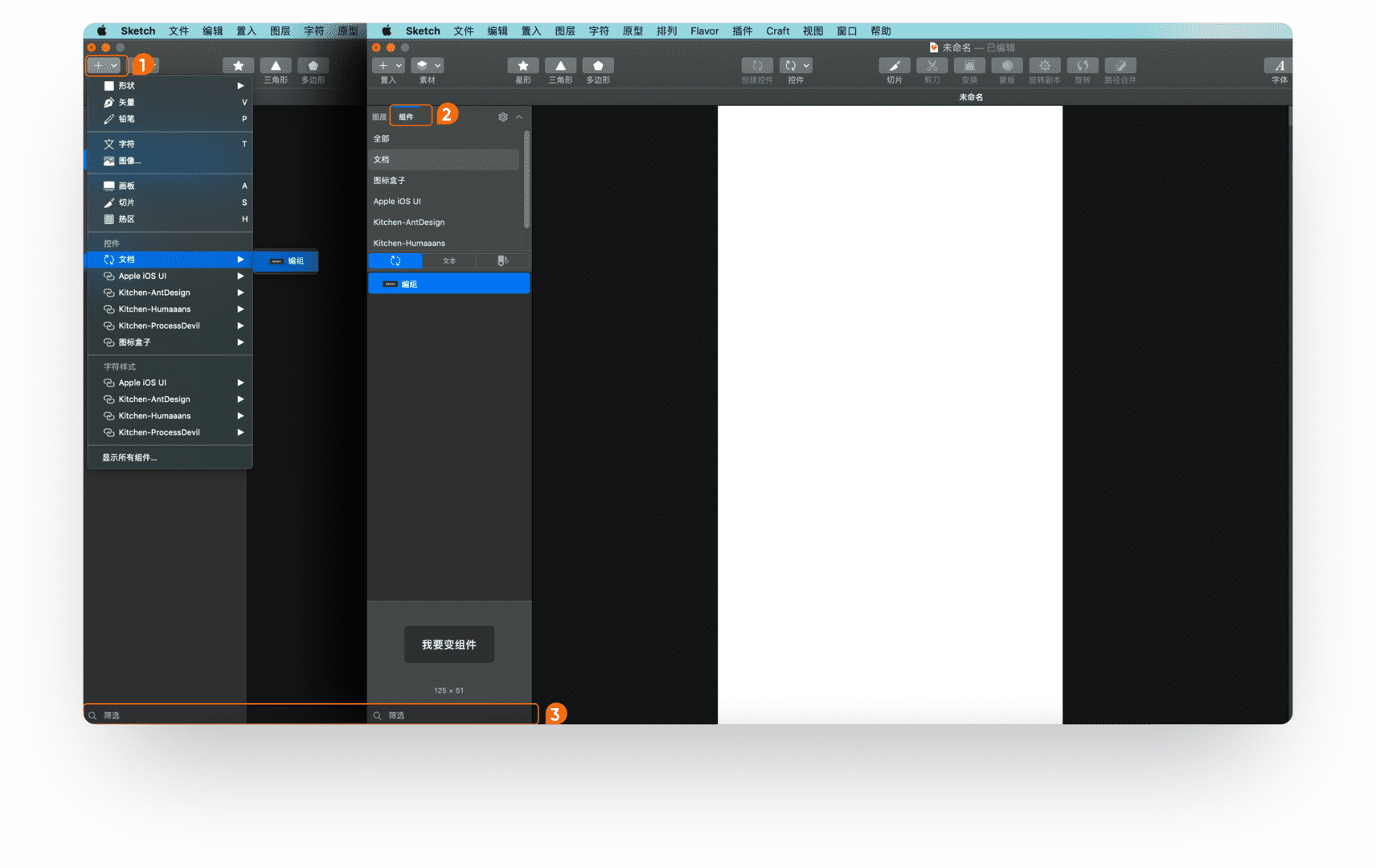Click the 旋转 rotate tool
The height and width of the screenshot is (868, 1376).
(1083, 66)
